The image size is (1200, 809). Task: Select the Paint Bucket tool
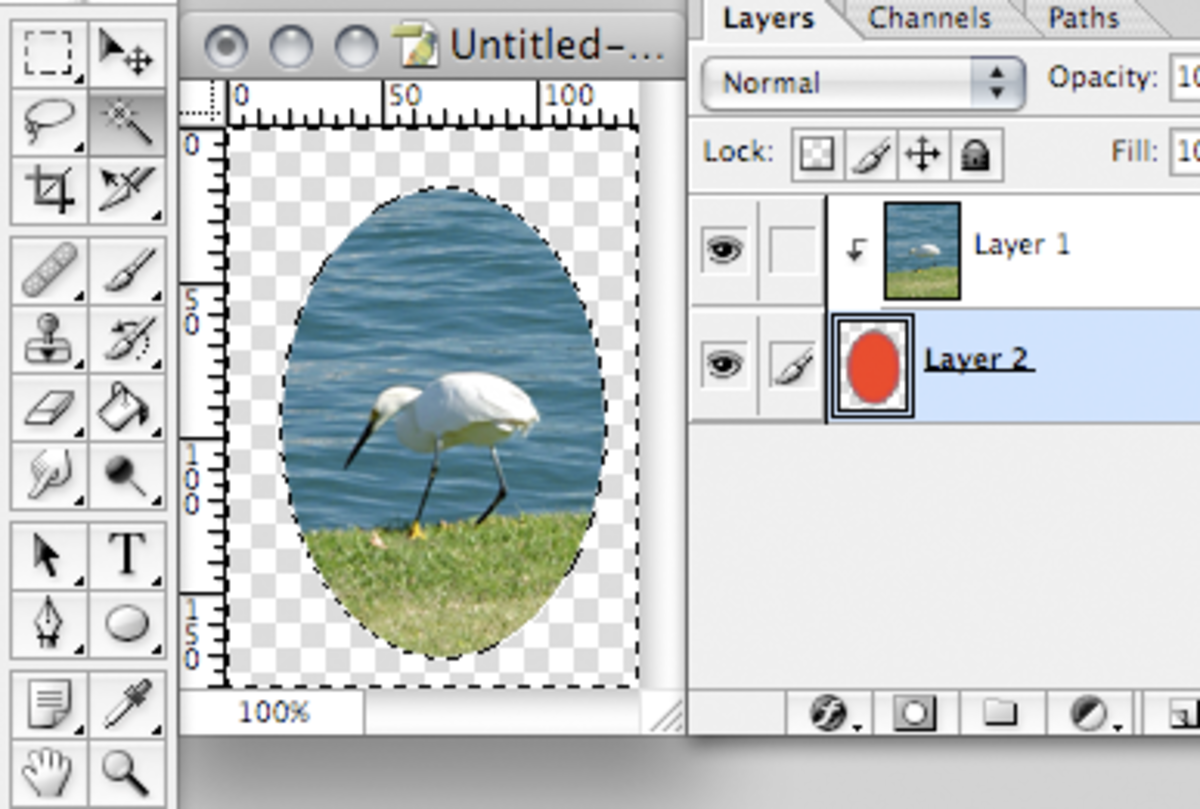click(127, 406)
